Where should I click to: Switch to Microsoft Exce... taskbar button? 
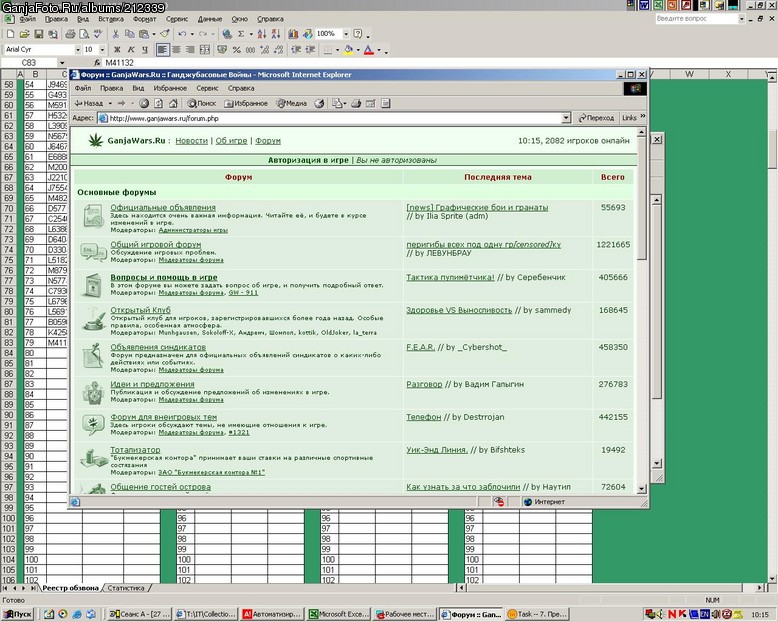(340, 614)
